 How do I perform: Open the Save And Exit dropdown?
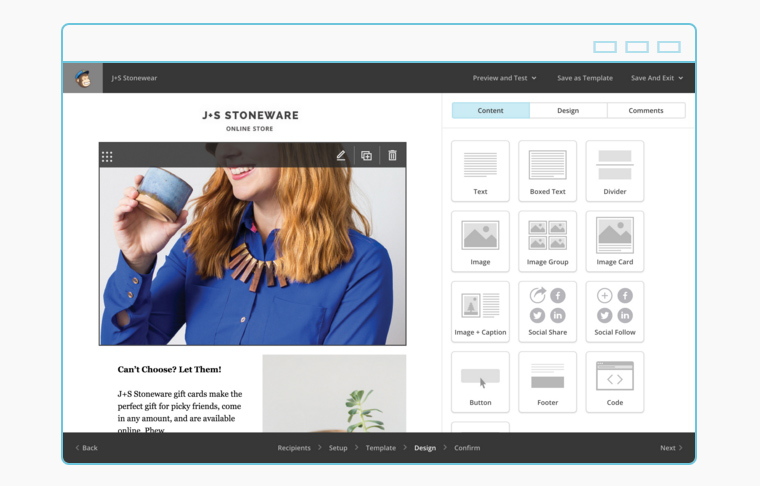[657, 78]
